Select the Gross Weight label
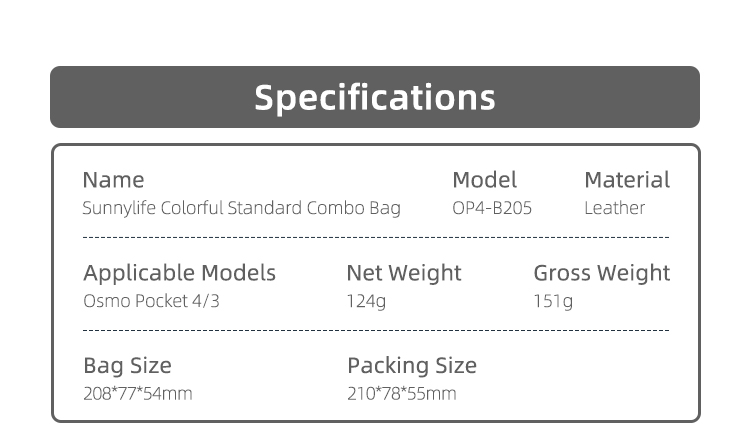Viewport: 750px width, 439px height. pos(601,273)
